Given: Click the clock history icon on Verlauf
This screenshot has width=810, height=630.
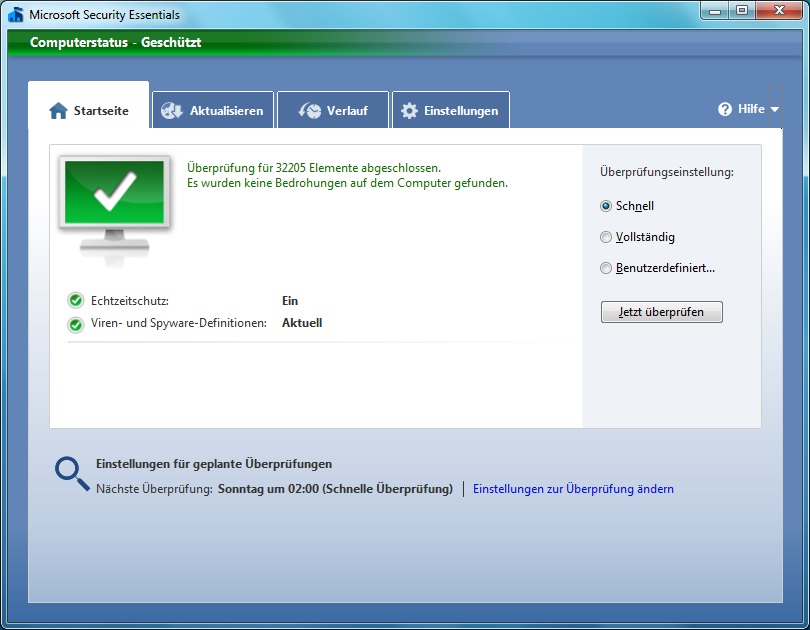Looking at the screenshot, I should (309, 111).
